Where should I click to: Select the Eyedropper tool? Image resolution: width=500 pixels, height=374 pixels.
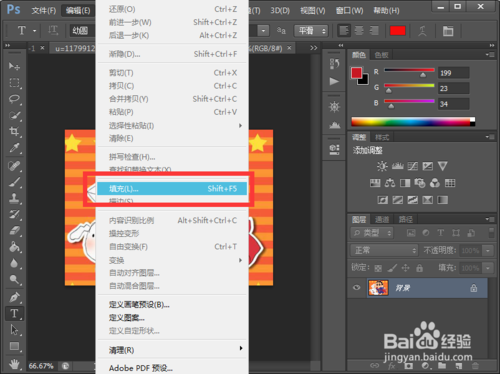coord(14,147)
